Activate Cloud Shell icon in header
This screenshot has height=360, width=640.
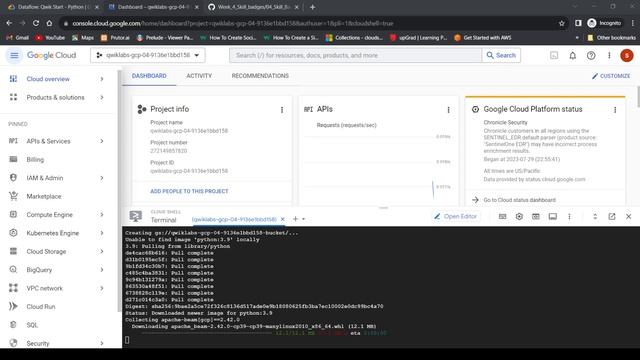pyautogui.click(x=554, y=55)
